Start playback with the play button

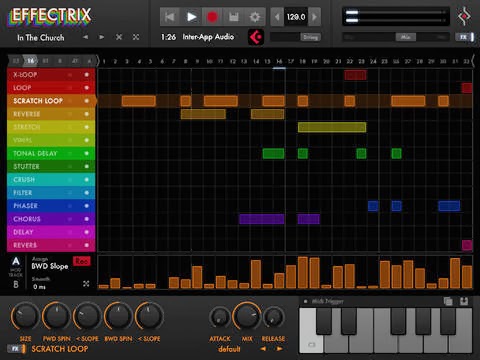click(191, 17)
